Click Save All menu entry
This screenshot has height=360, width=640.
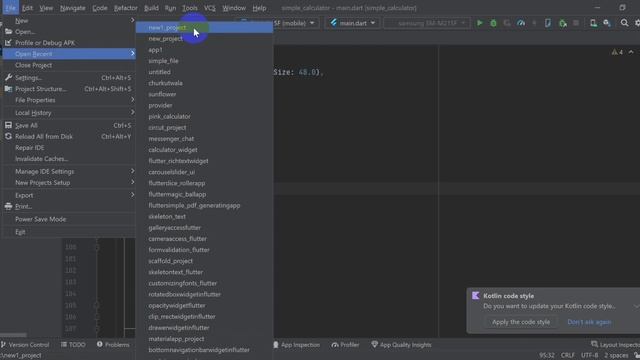pyautogui.click(x=69, y=125)
